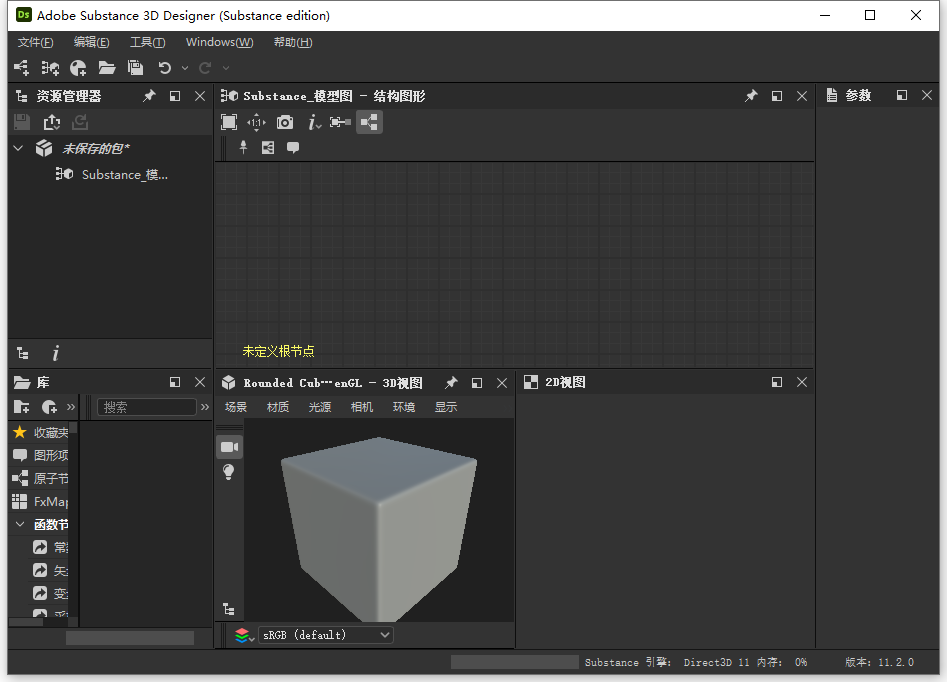Show more library tools beside add filter
Image resolution: width=947 pixels, height=682 pixels.
click(x=71, y=407)
